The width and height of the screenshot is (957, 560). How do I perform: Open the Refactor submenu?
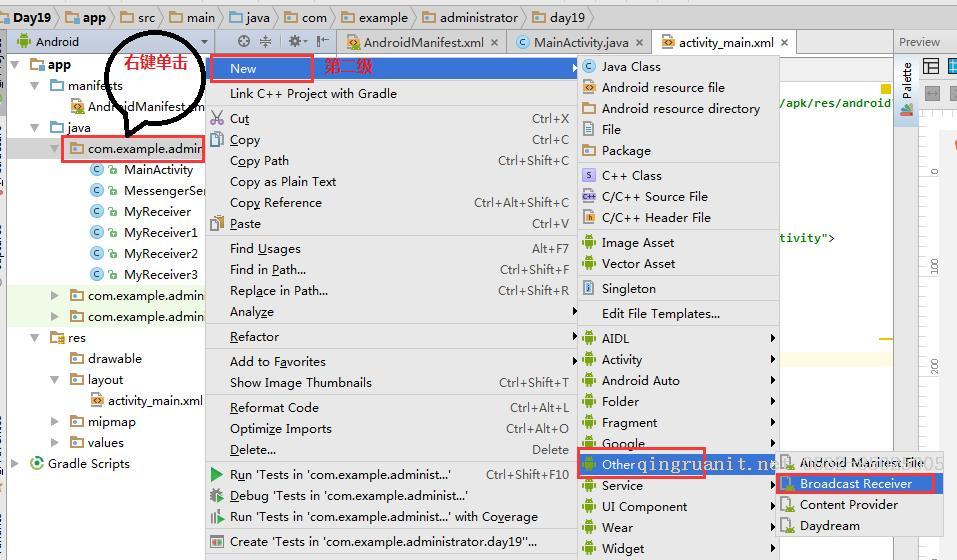point(392,337)
